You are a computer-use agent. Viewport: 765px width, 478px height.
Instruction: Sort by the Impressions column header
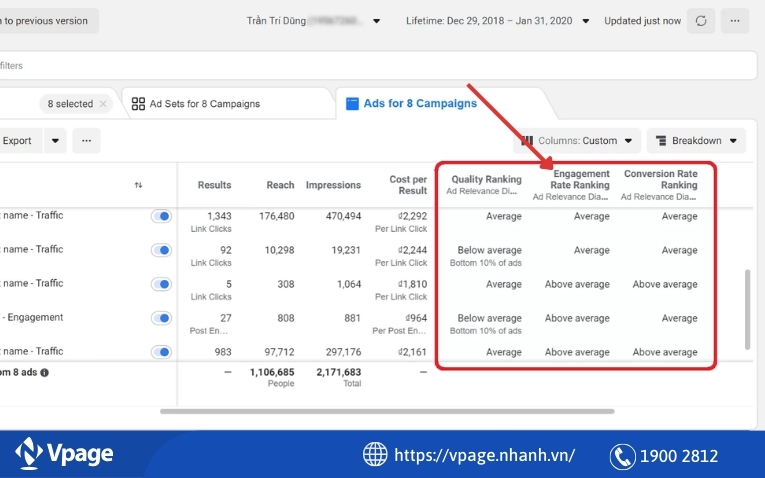coord(333,185)
